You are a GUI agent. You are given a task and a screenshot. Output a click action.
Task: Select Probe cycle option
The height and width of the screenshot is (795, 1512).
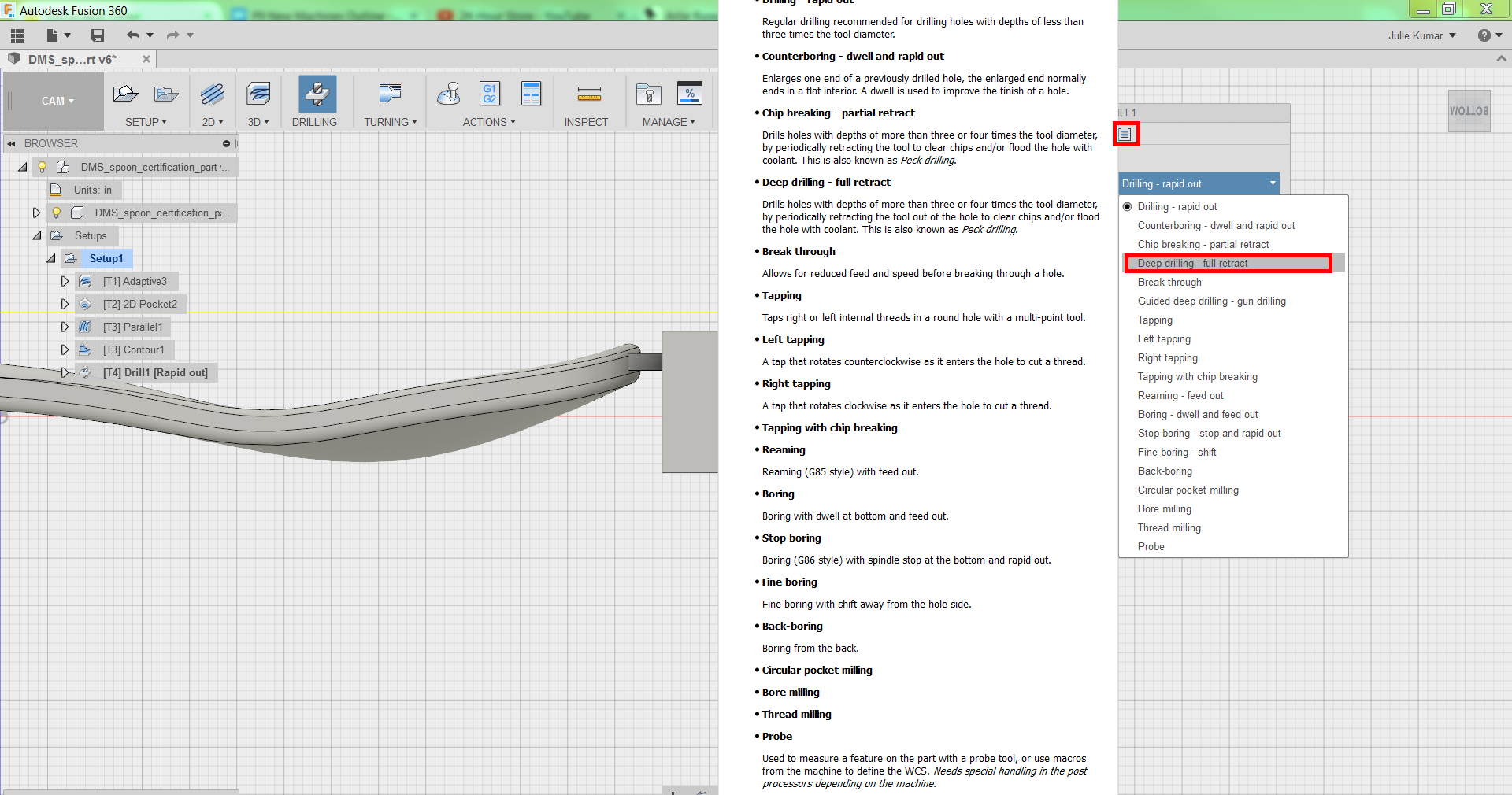click(1151, 547)
